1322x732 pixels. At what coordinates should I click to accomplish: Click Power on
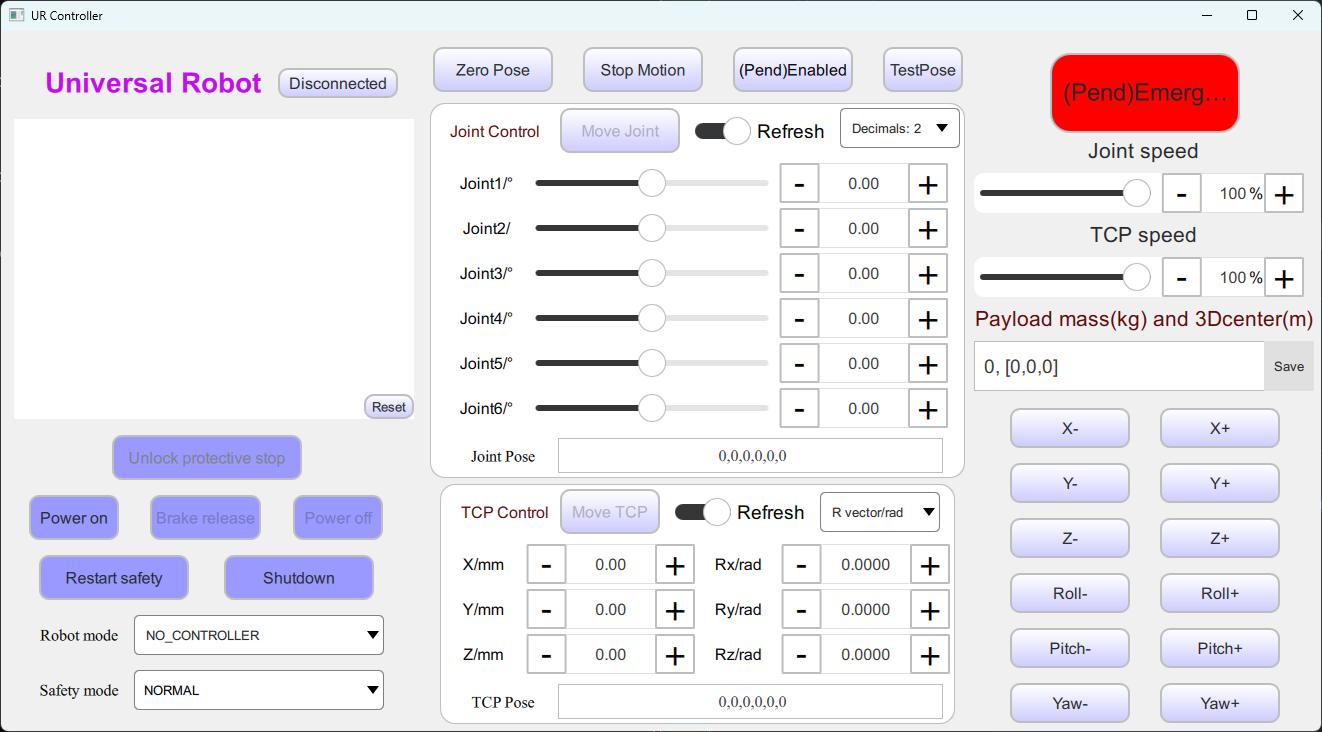click(73, 517)
